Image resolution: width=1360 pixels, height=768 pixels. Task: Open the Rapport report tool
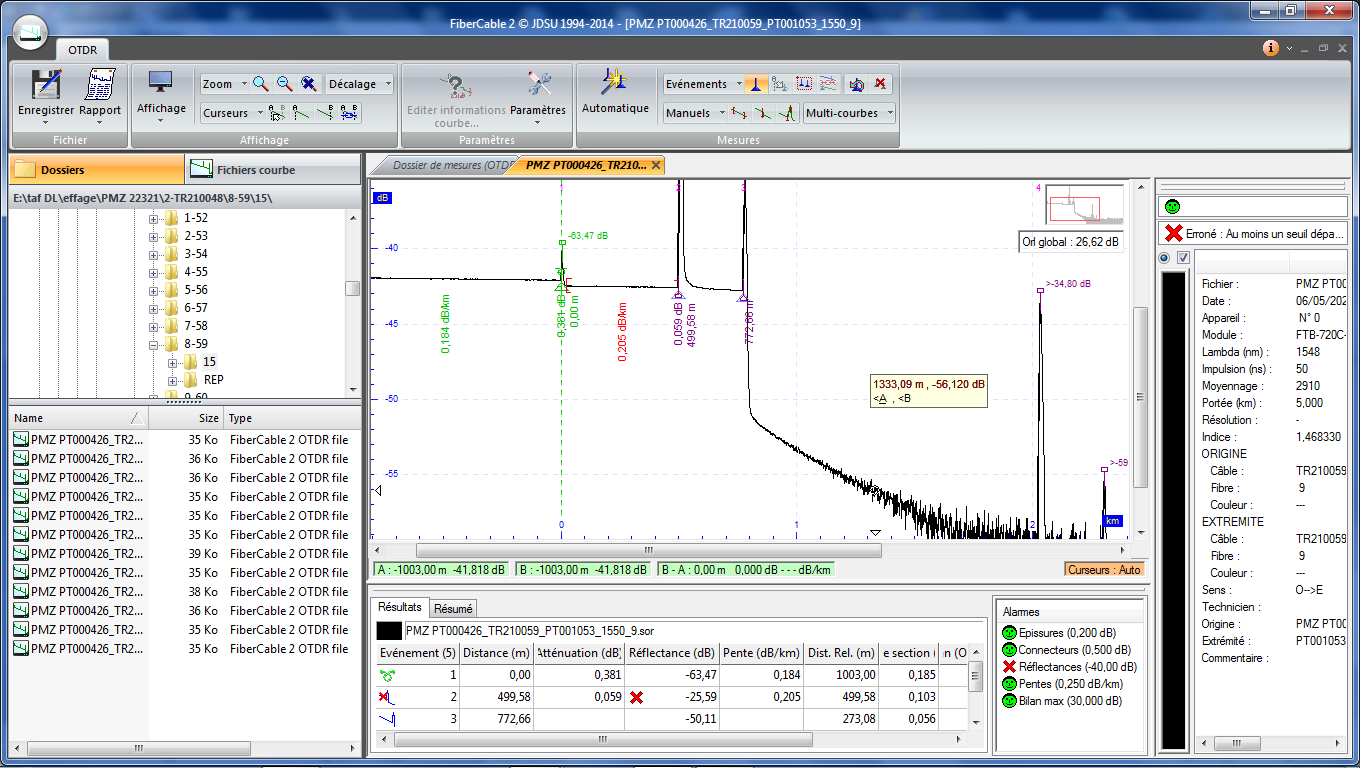(99, 84)
